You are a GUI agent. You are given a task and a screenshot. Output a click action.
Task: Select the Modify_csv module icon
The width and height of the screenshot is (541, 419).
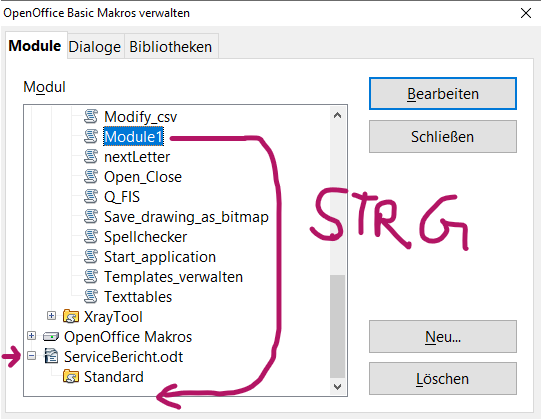(91, 116)
